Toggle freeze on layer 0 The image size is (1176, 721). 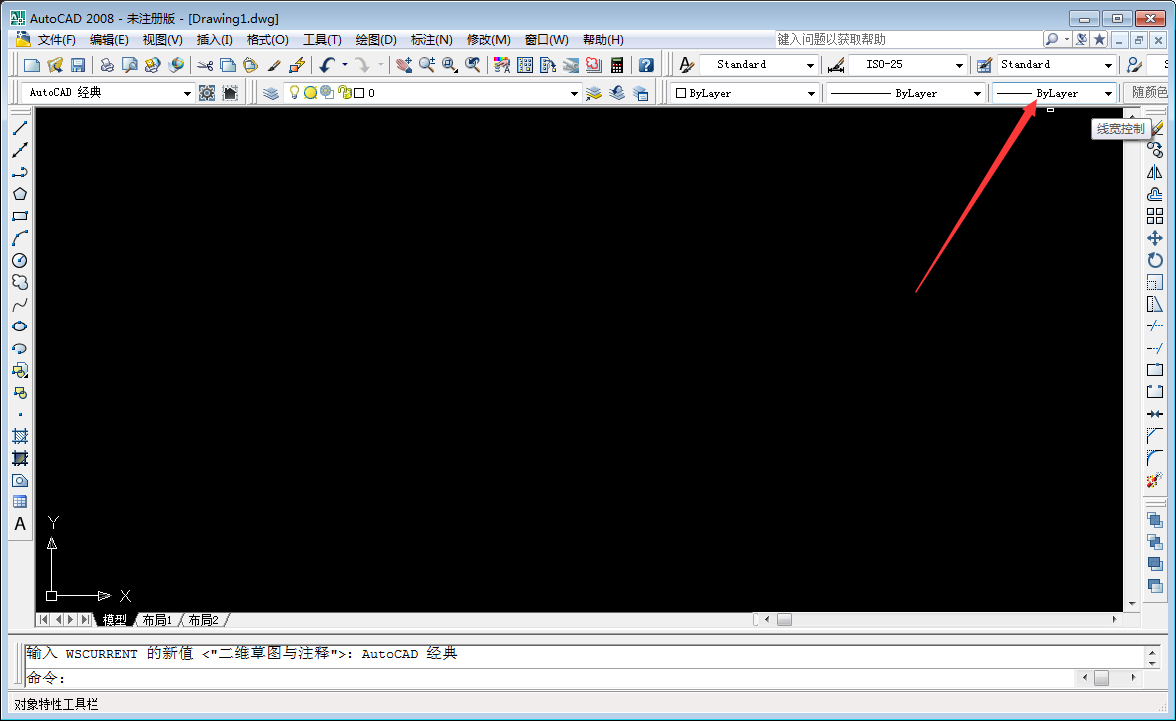[x=310, y=92]
